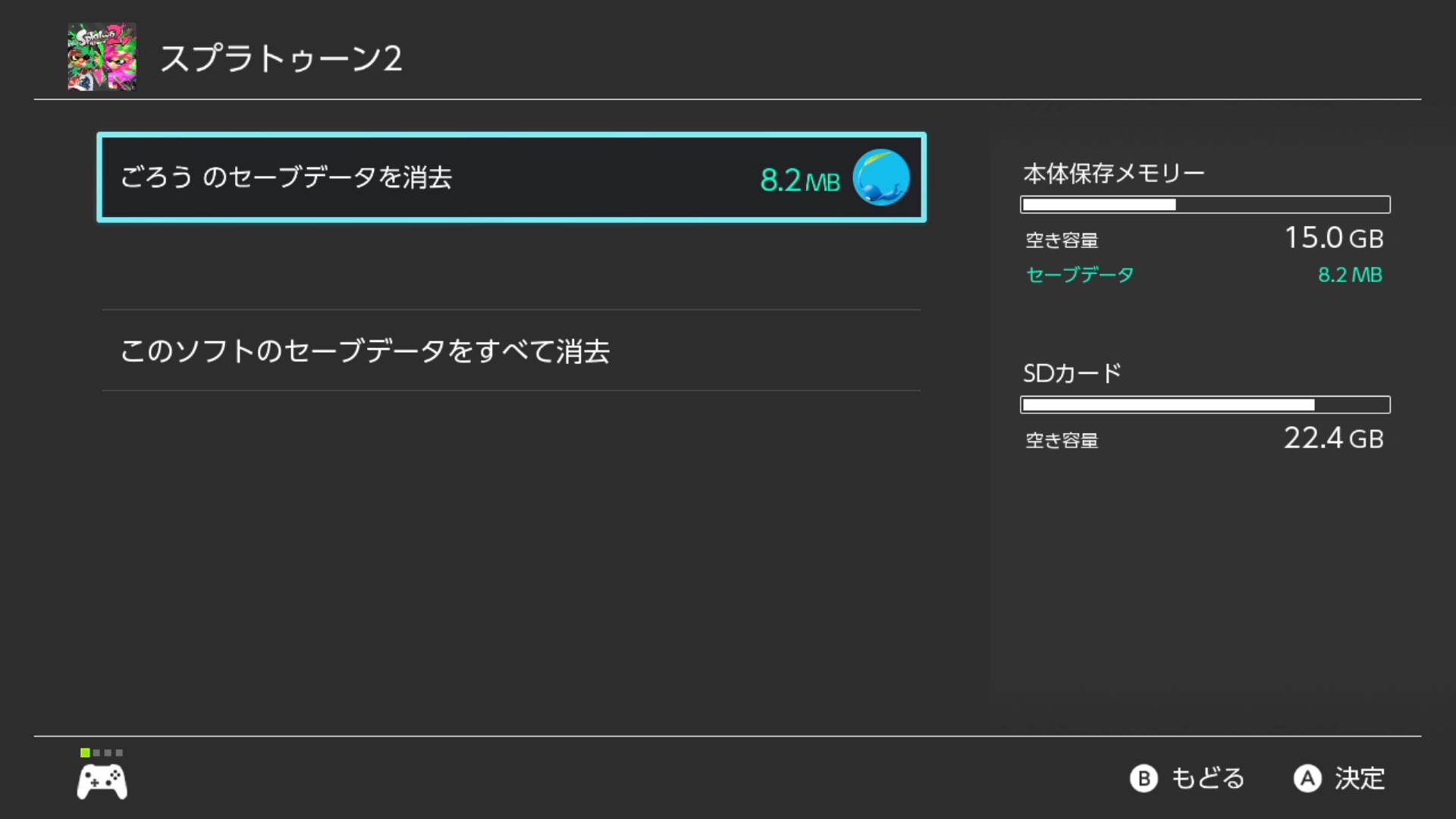Image resolution: width=1456 pixels, height=819 pixels.
Task: Click the SDカード usage bar
Action: point(1205,405)
